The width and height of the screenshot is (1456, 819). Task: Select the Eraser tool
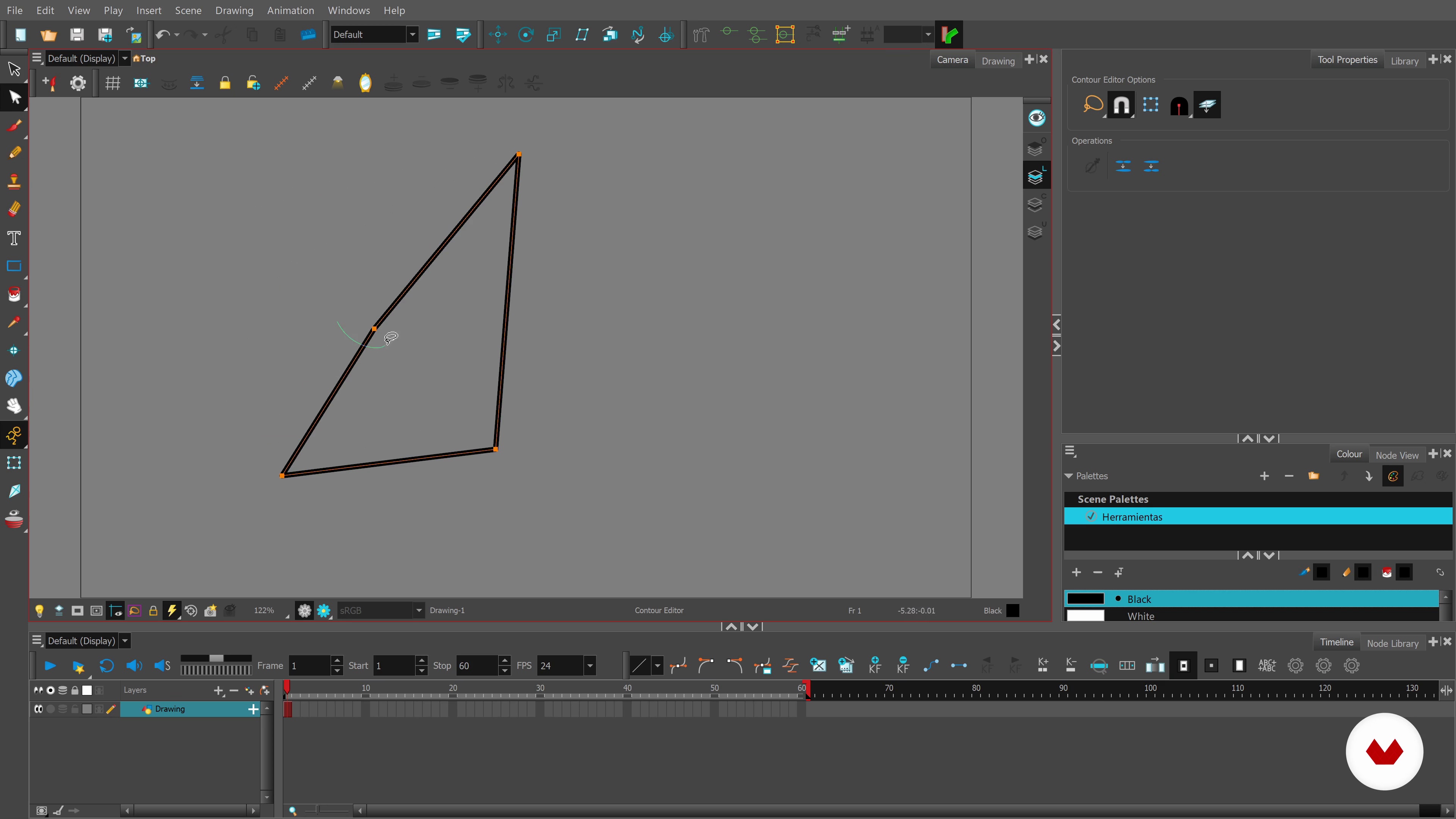point(14,209)
